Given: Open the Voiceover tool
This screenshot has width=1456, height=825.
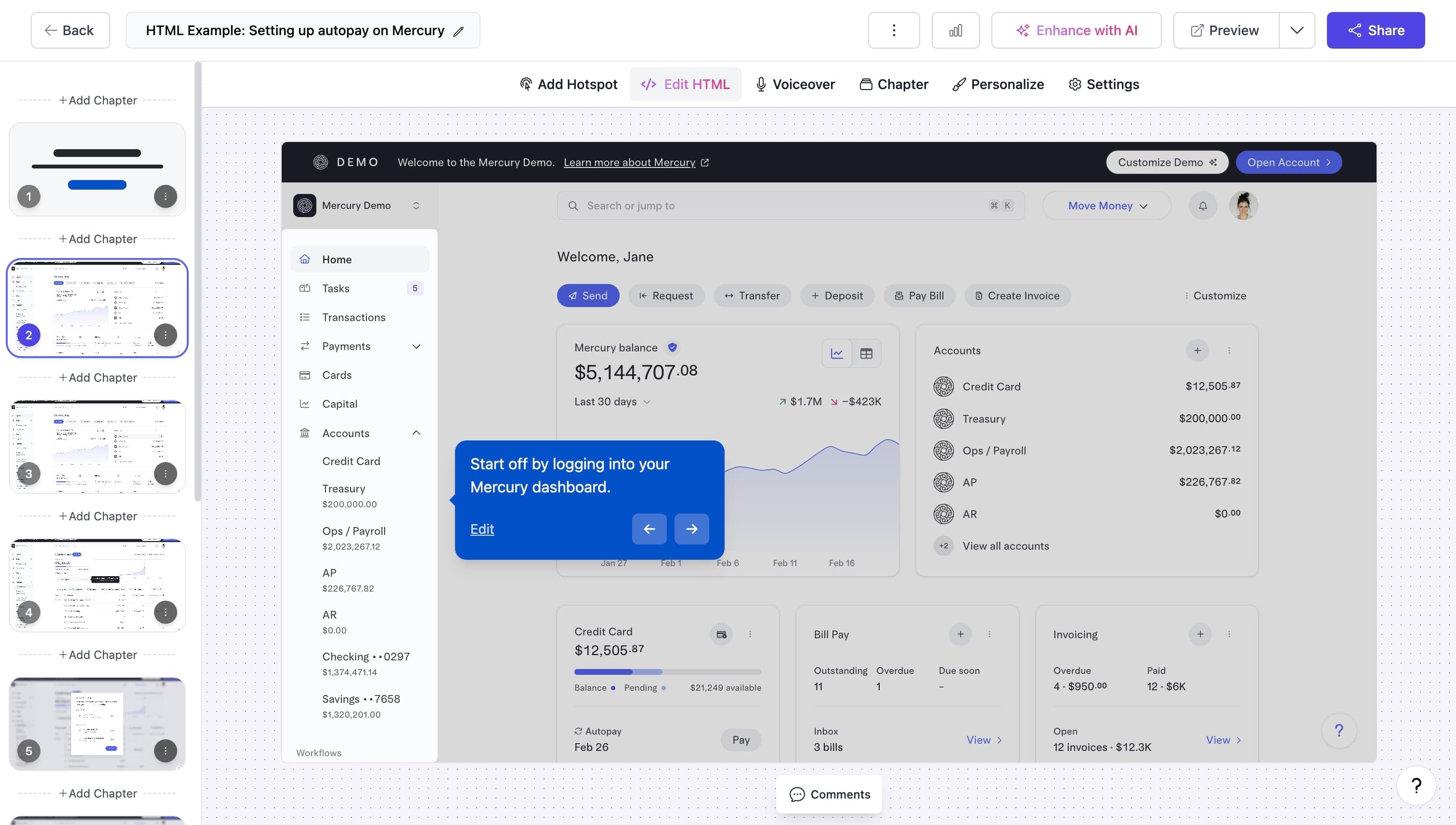Looking at the screenshot, I should click(x=795, y=84).
